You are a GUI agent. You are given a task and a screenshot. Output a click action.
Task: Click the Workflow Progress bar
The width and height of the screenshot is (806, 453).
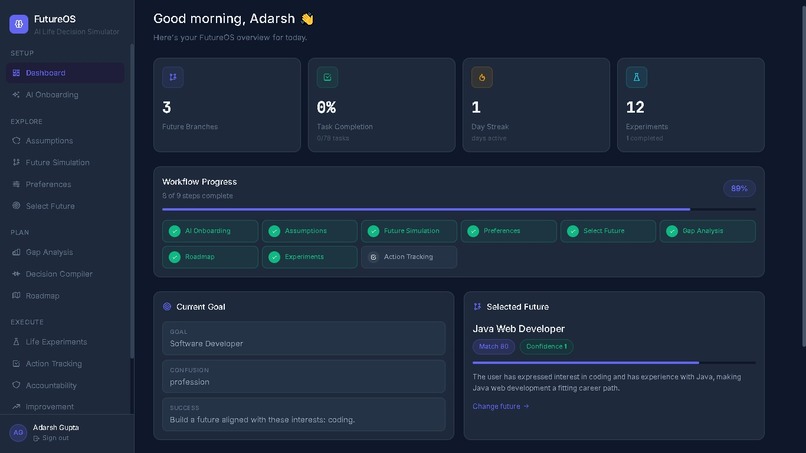[459, 209]
